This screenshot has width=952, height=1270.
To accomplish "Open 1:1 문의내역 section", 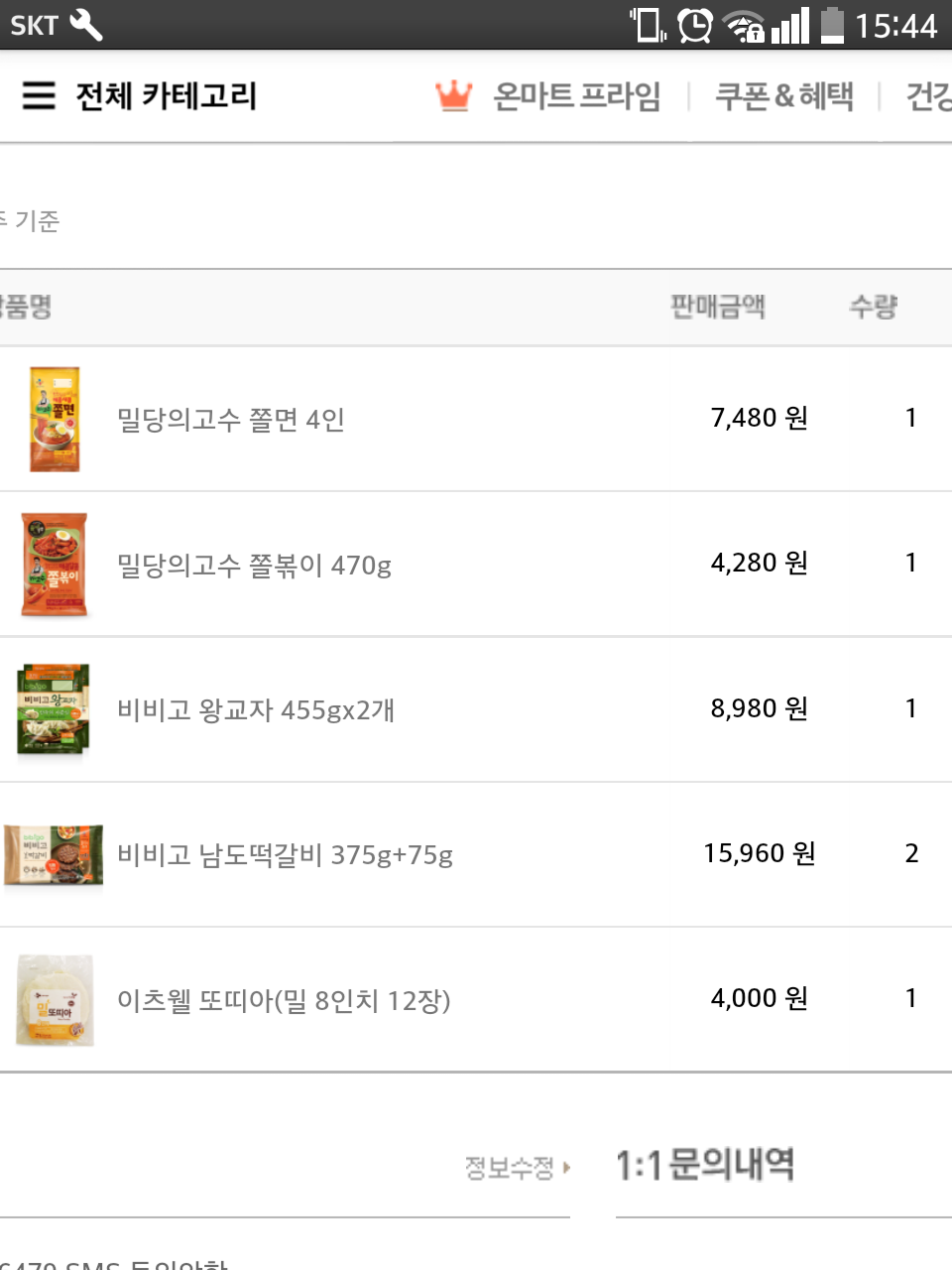I will click(x=705, y=1165).
